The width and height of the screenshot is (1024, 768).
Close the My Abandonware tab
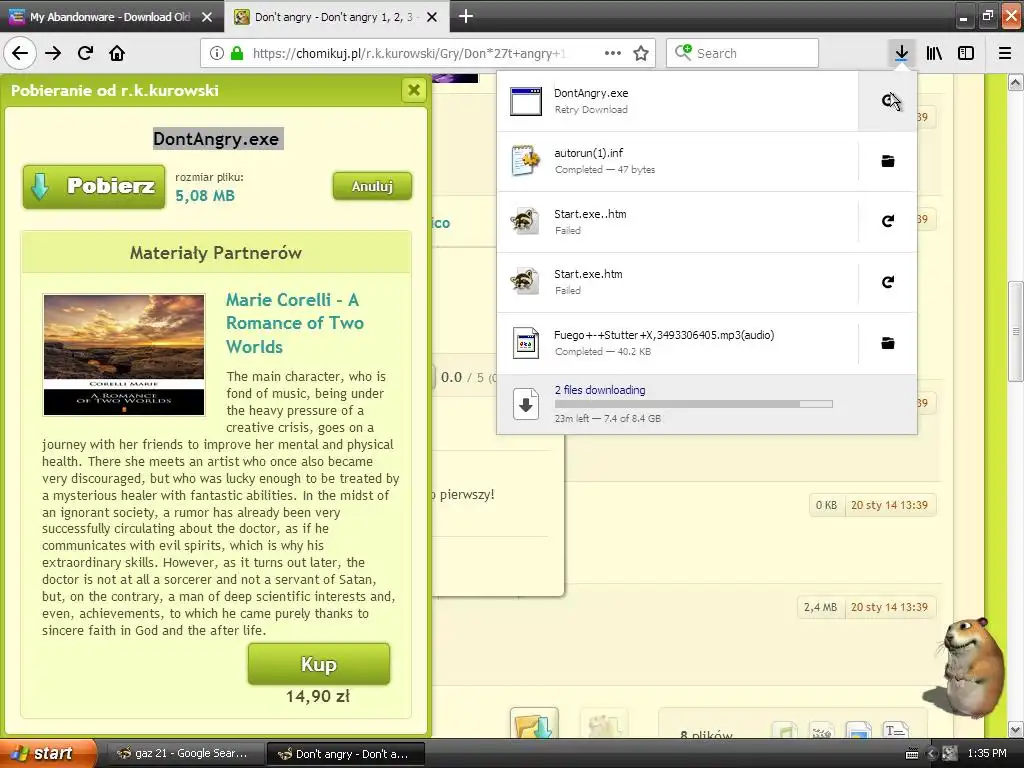[207, 17]
